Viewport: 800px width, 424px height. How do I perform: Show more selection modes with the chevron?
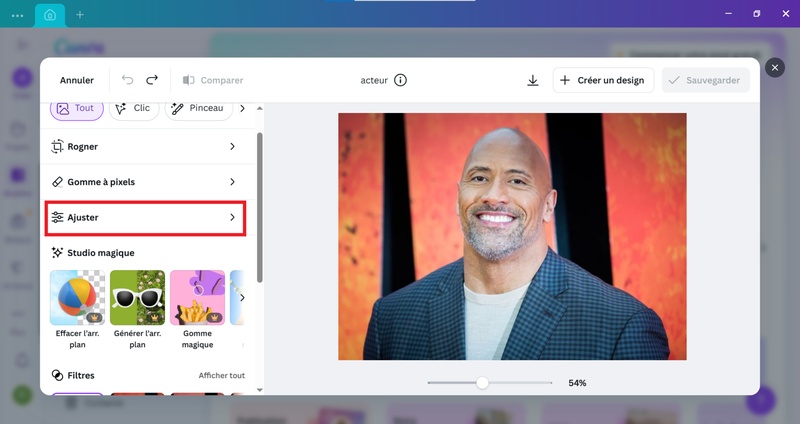(x=242, y=108)
